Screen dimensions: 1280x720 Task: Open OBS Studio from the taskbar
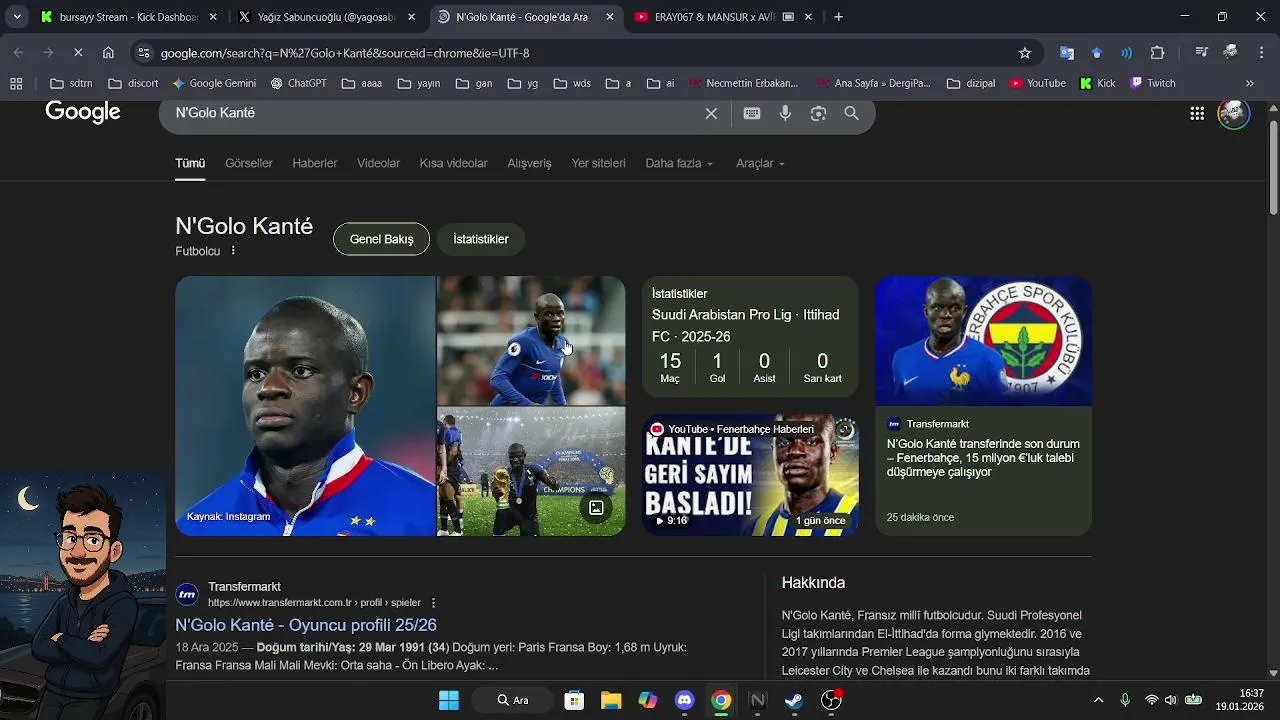click(831, 700)
